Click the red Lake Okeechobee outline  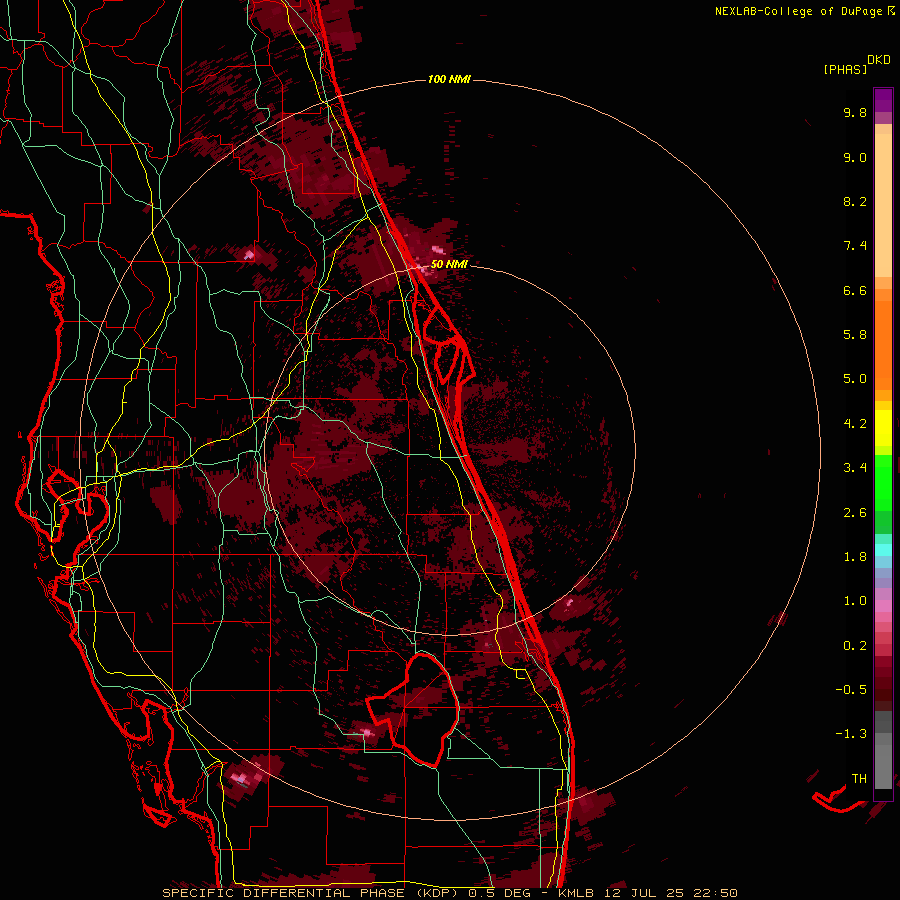pyautogui.click(x=414, y=711)
